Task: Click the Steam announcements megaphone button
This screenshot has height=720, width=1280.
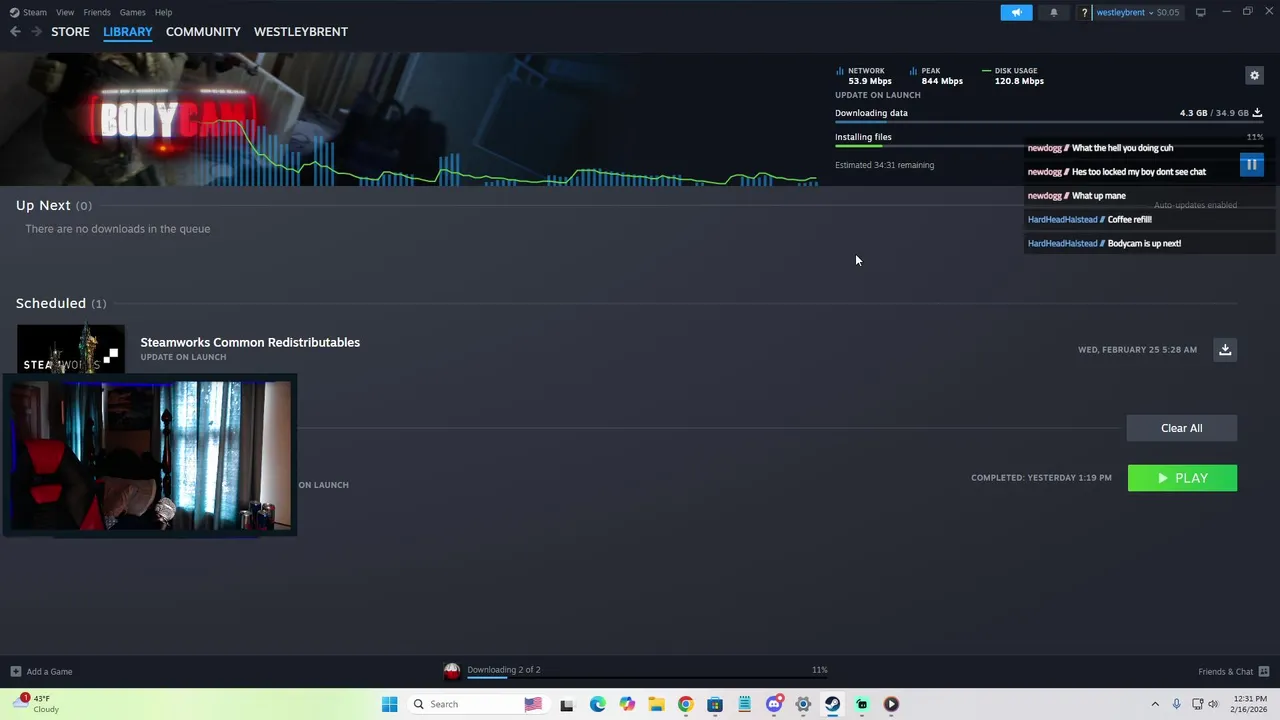Action: tap(1016, 12)
